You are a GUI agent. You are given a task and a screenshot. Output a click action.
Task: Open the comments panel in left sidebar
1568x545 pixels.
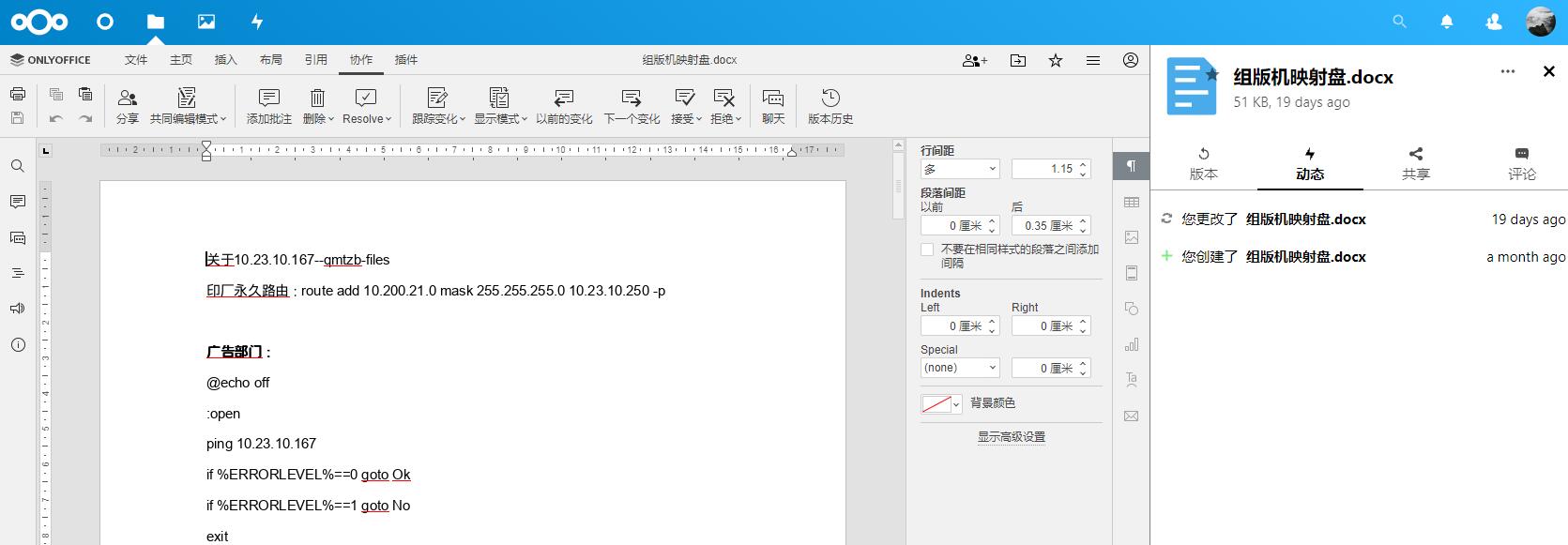point(18,202)
